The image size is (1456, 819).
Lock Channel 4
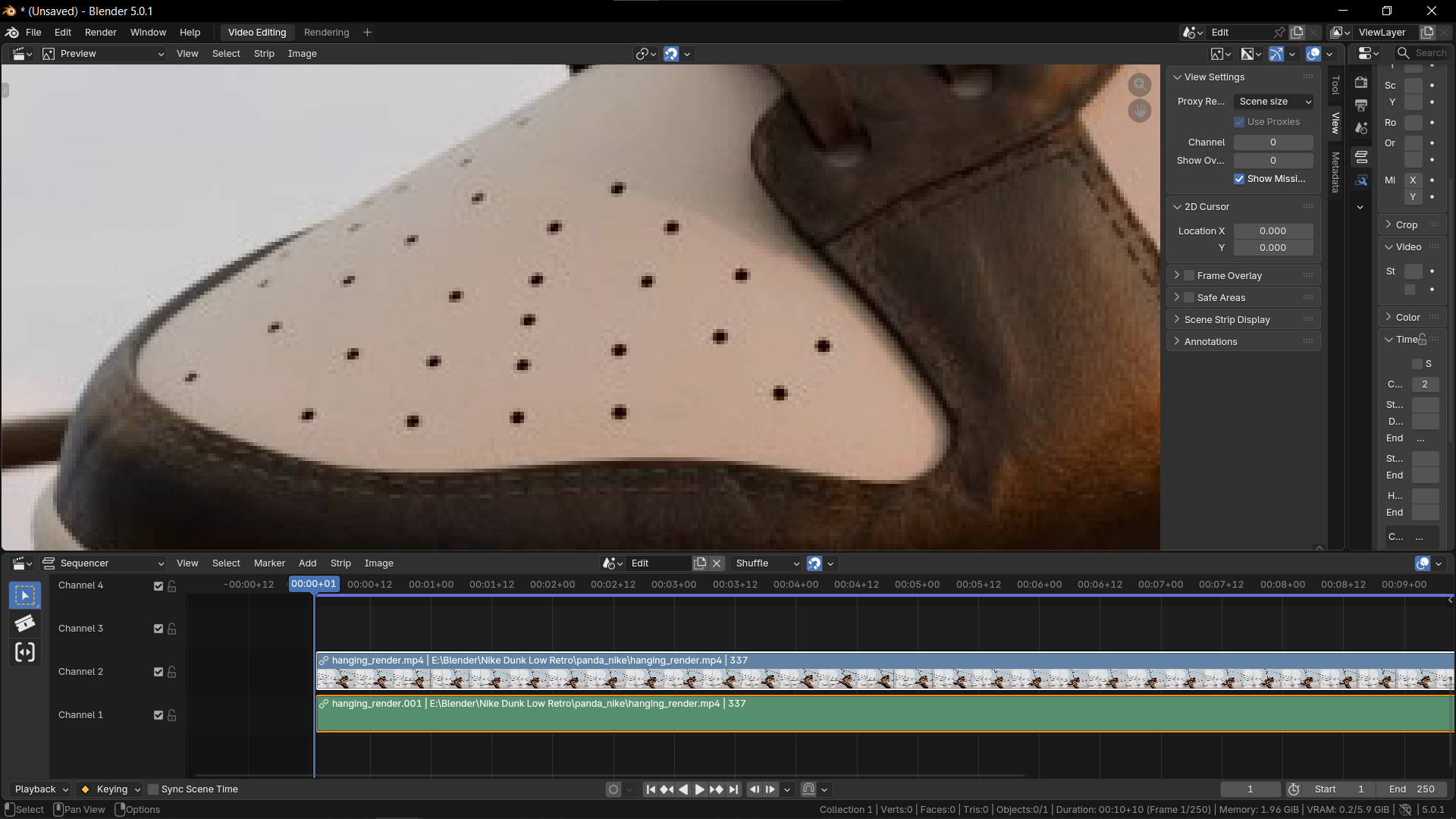coord(172,586)
